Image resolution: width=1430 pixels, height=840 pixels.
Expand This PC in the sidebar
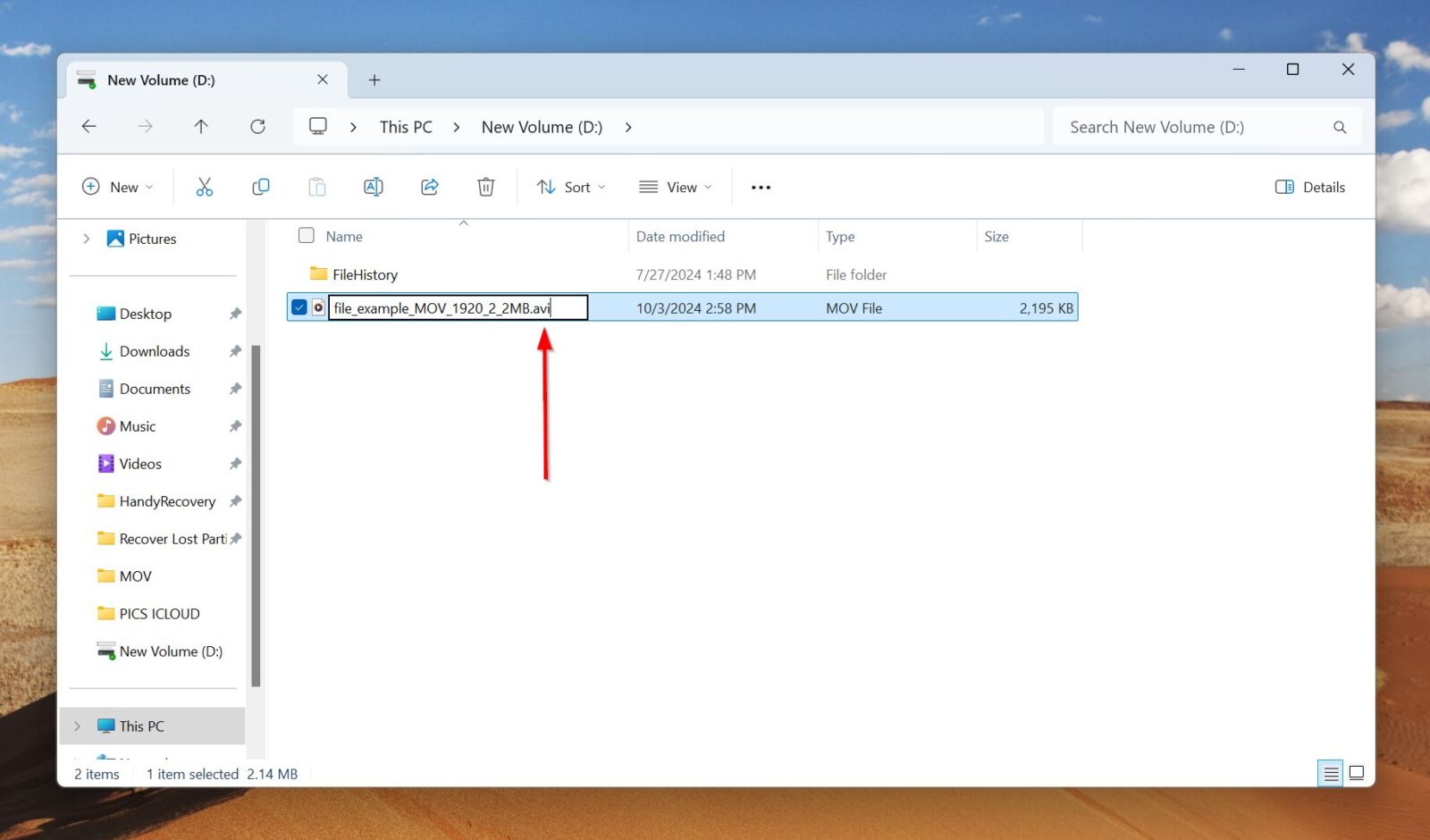(x=77, y=726)
